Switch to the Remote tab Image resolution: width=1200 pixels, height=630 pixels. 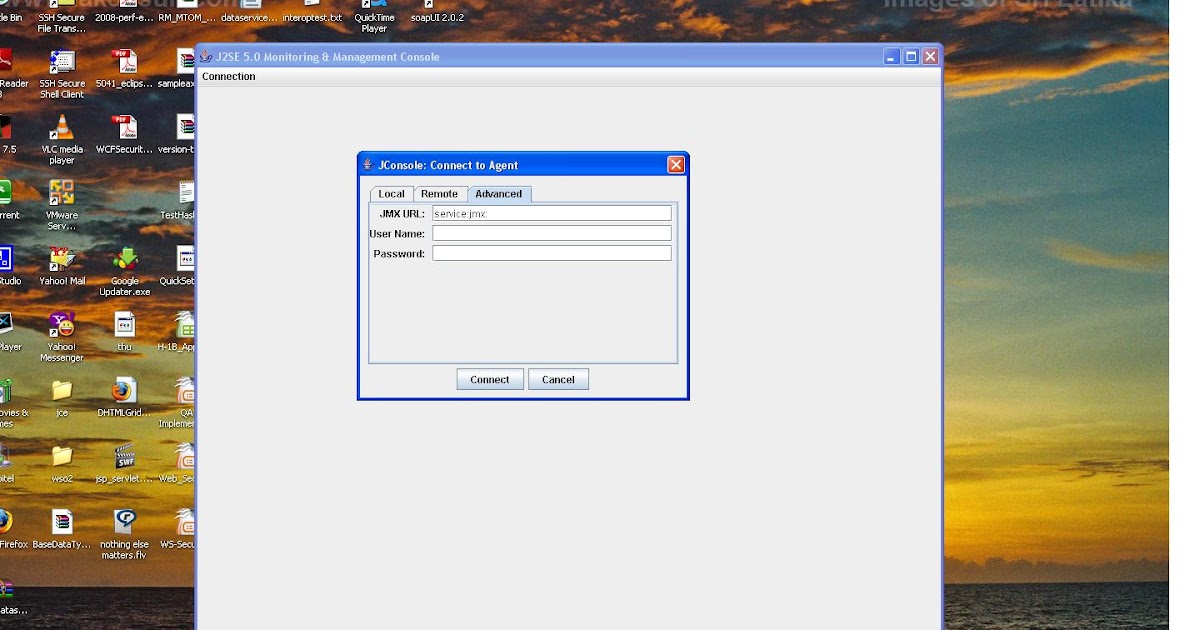pyautogui.click(x=439, y=194)
